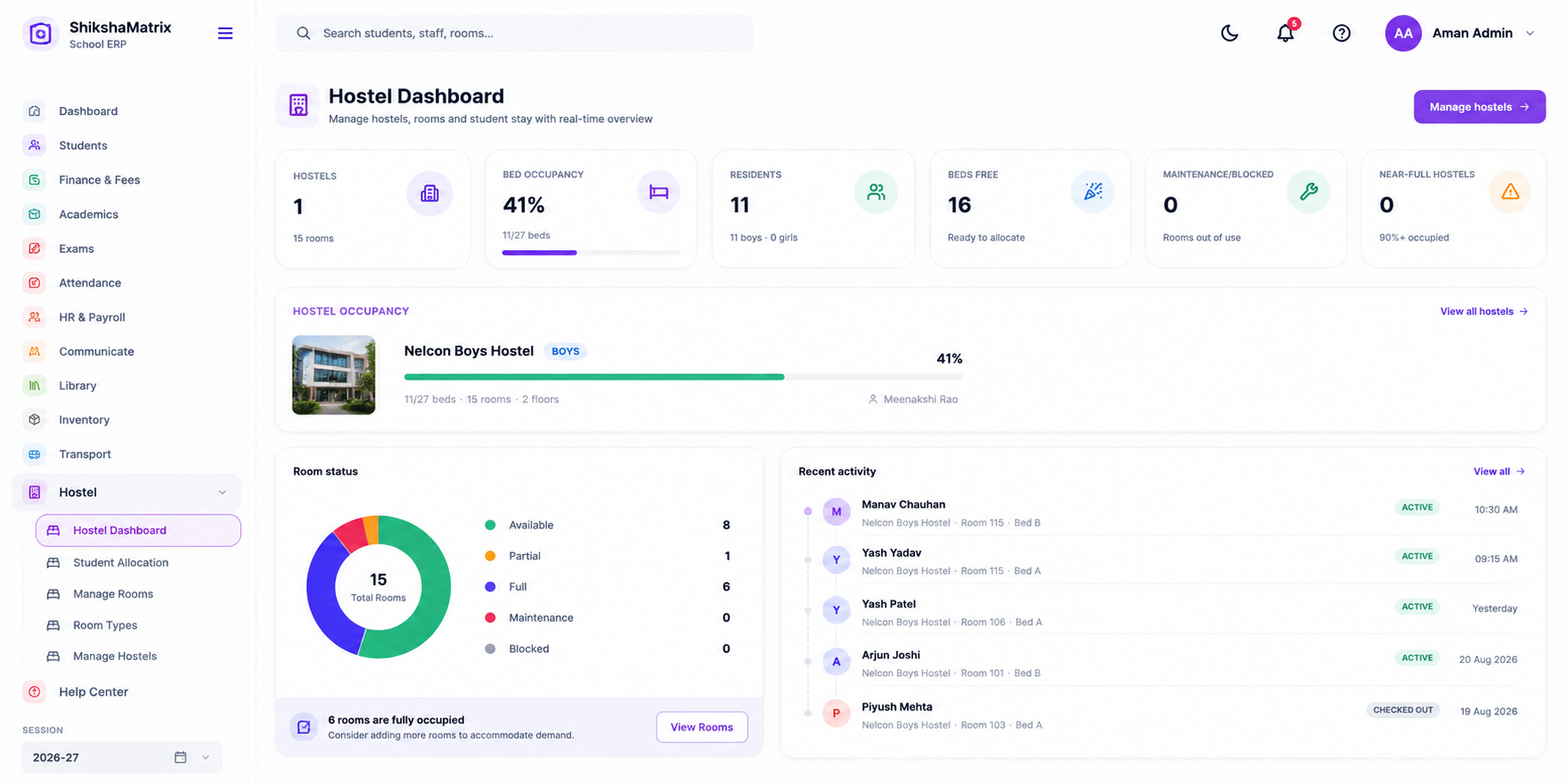Click the Attendance sidebar icon
This screenshot has width=1568, height=784.
click(34, 283)
